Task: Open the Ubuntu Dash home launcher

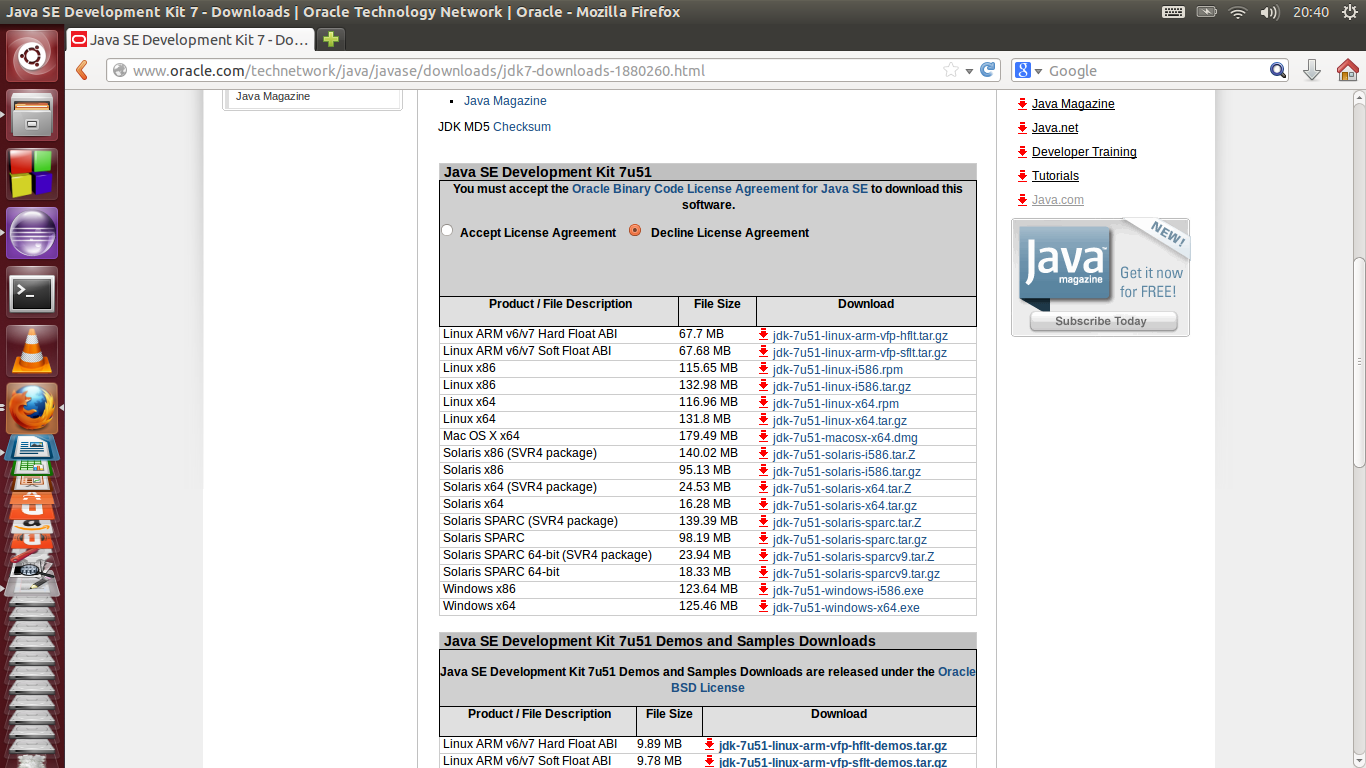Action: 33,56
